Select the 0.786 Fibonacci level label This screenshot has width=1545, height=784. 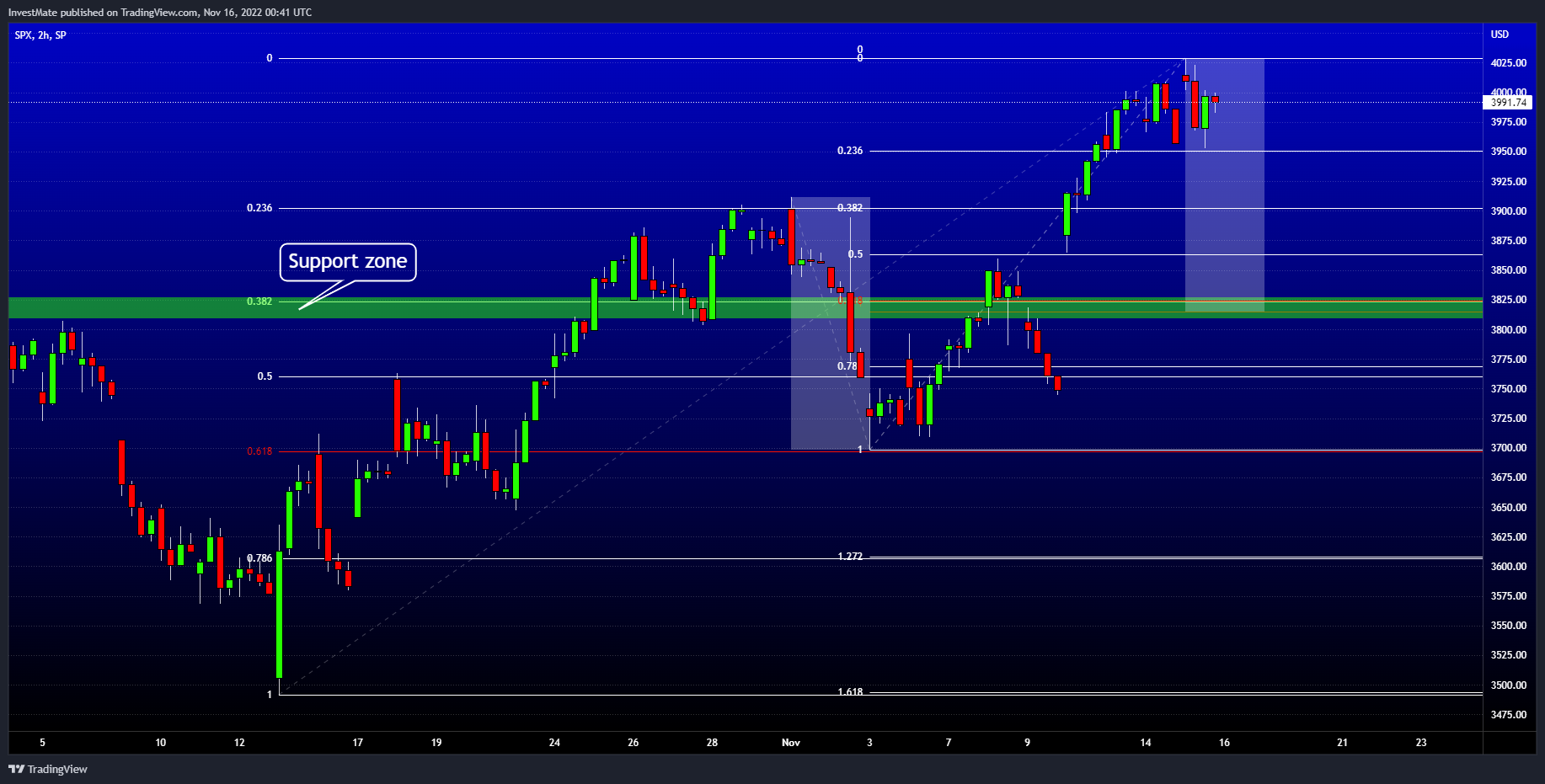click(x=259, y=558)
